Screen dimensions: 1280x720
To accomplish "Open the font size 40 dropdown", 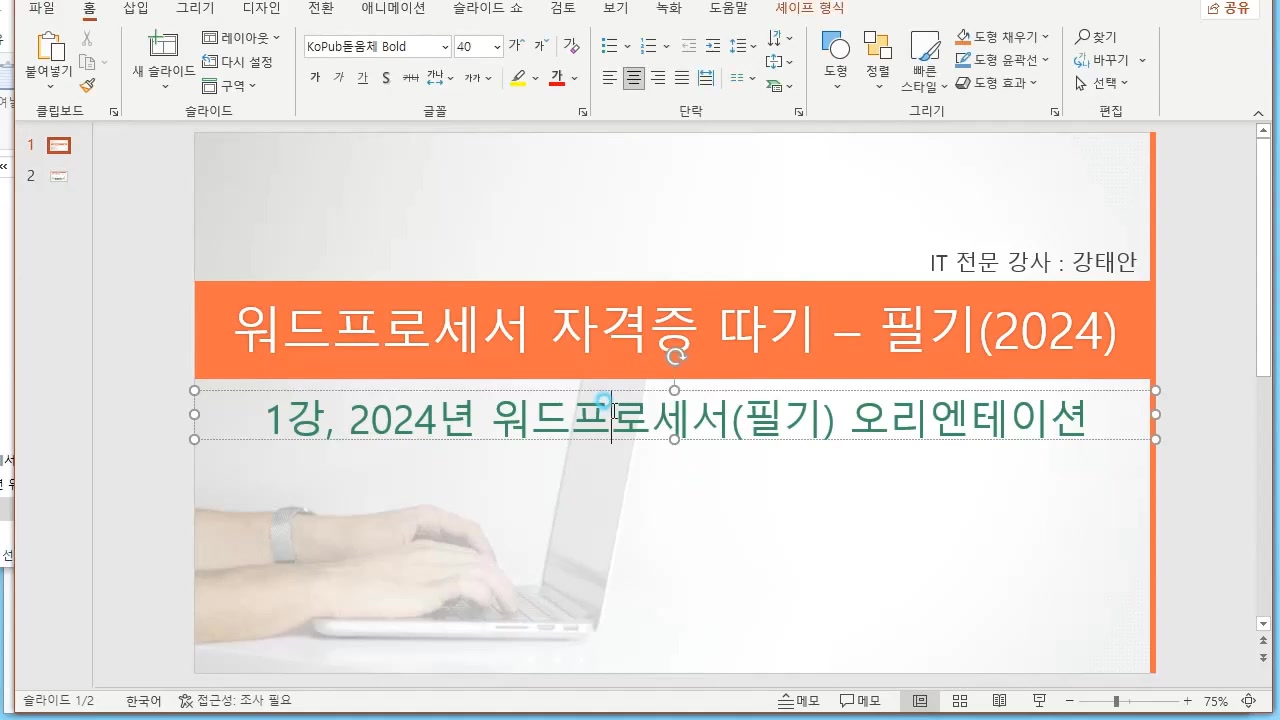I will pos(498,46).
